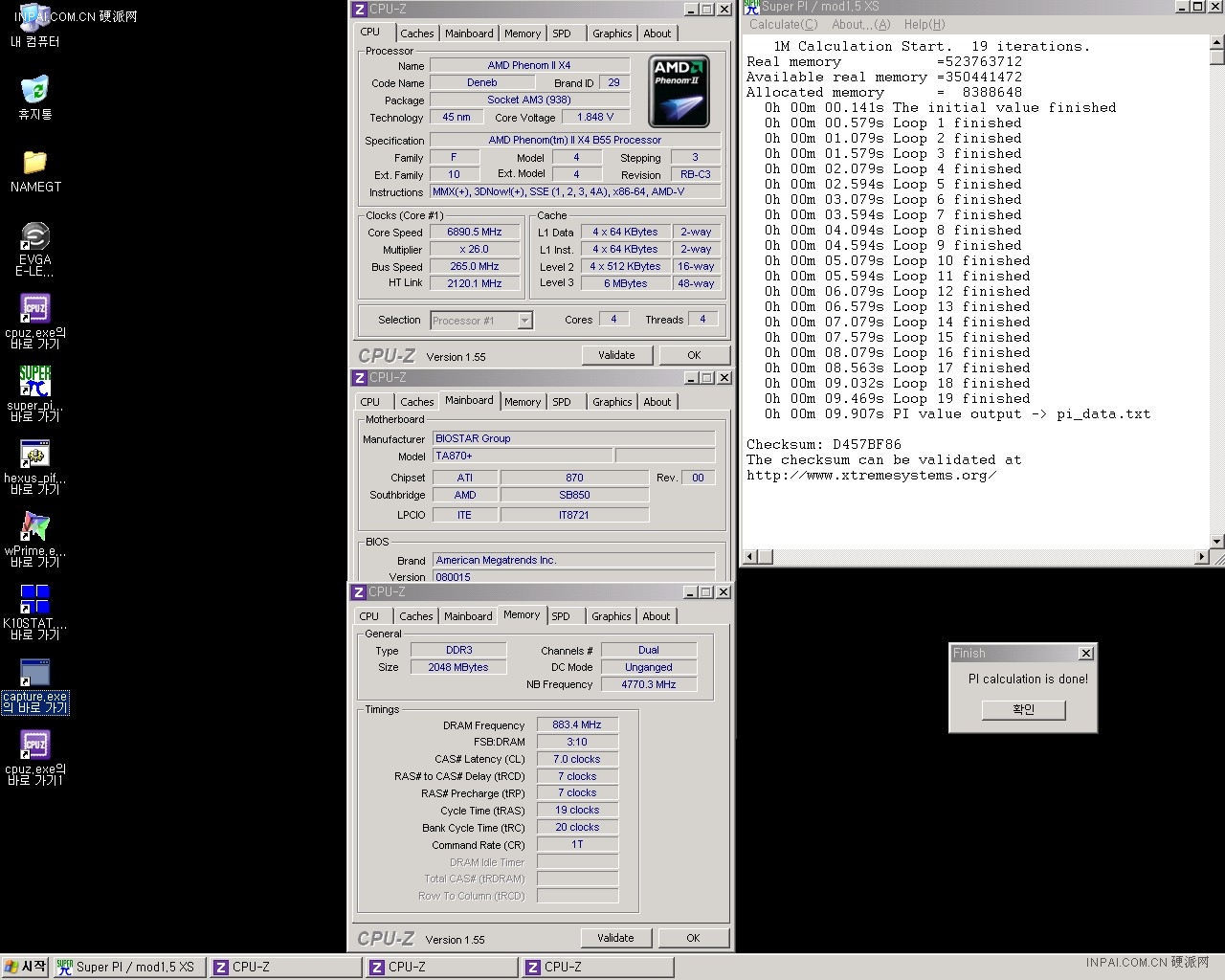This screenshot has height=980, width=1225.
Task: Click NB Frequency value 4770.3 MHz
Action: tap(648, 685)
